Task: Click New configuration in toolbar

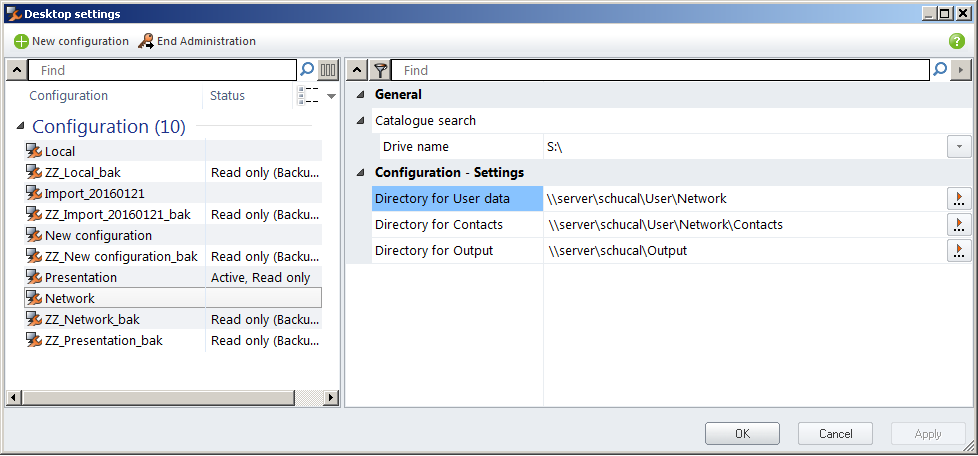Action: (x=71, y=41)
